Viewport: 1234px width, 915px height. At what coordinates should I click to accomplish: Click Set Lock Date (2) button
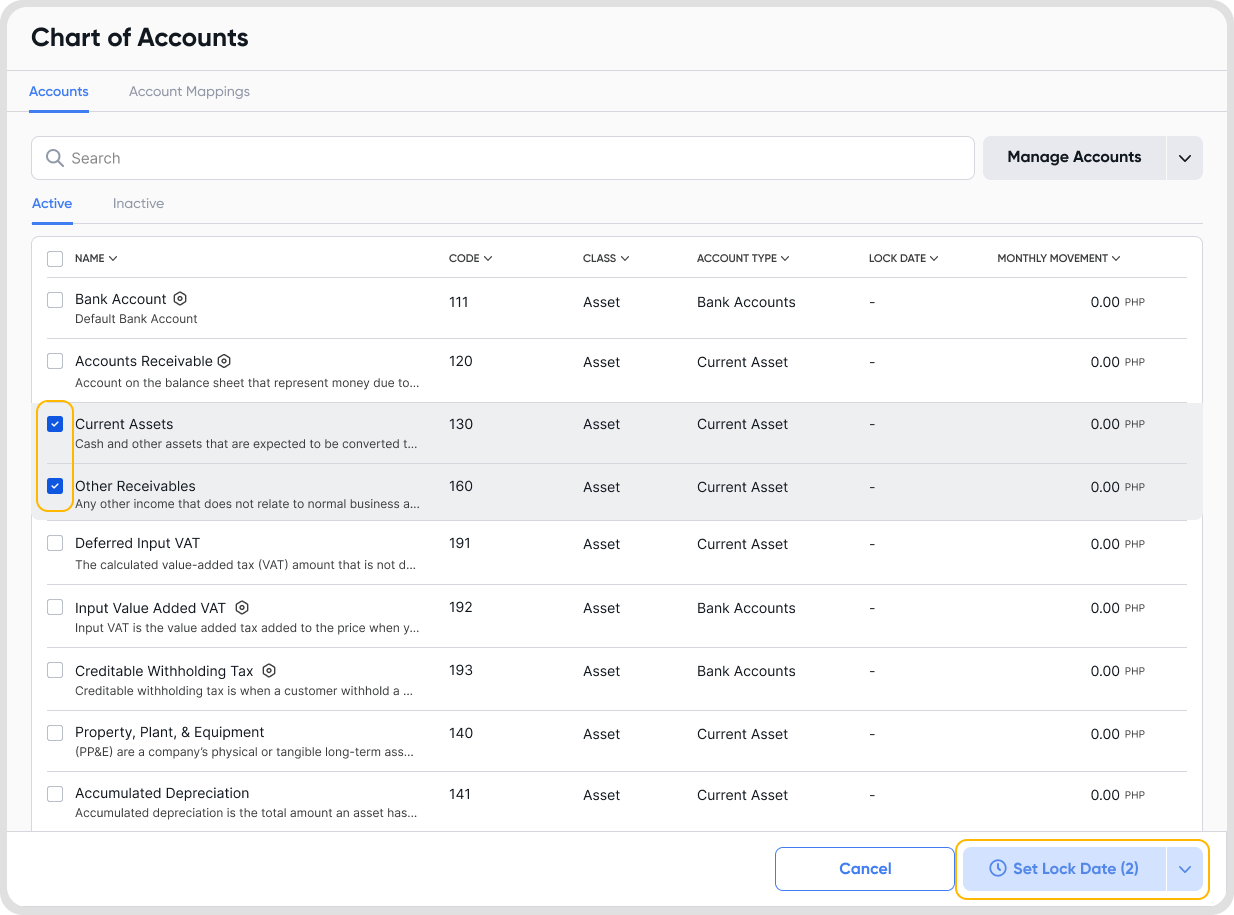tap(1064, 869)
